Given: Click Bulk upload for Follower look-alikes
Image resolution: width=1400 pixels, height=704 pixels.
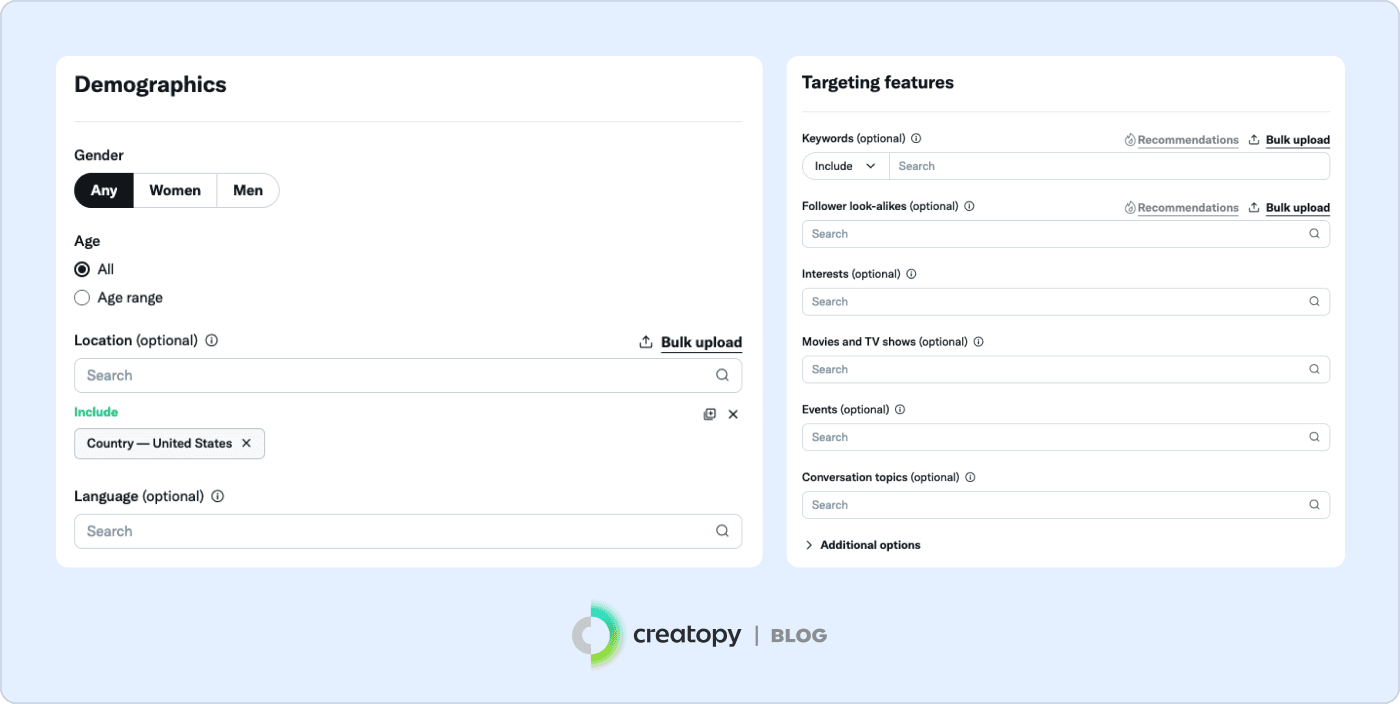Looking at the screenshot, I should point(1297,208).
